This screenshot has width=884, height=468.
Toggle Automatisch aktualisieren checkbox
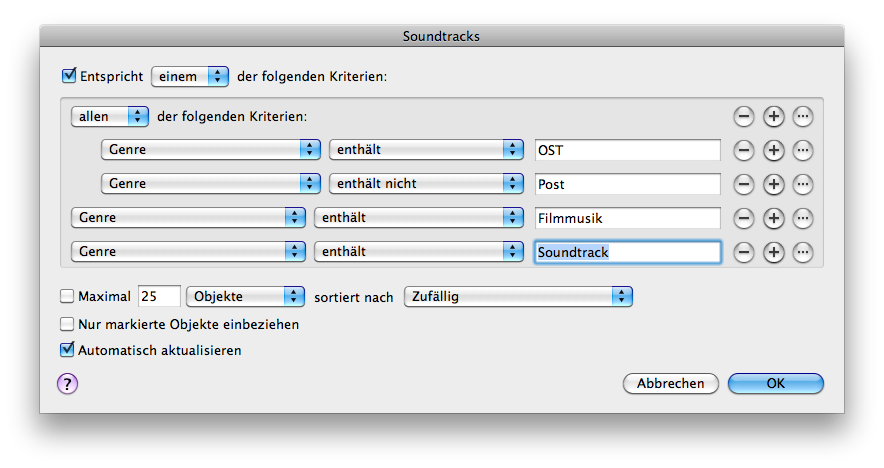(68, 350)
